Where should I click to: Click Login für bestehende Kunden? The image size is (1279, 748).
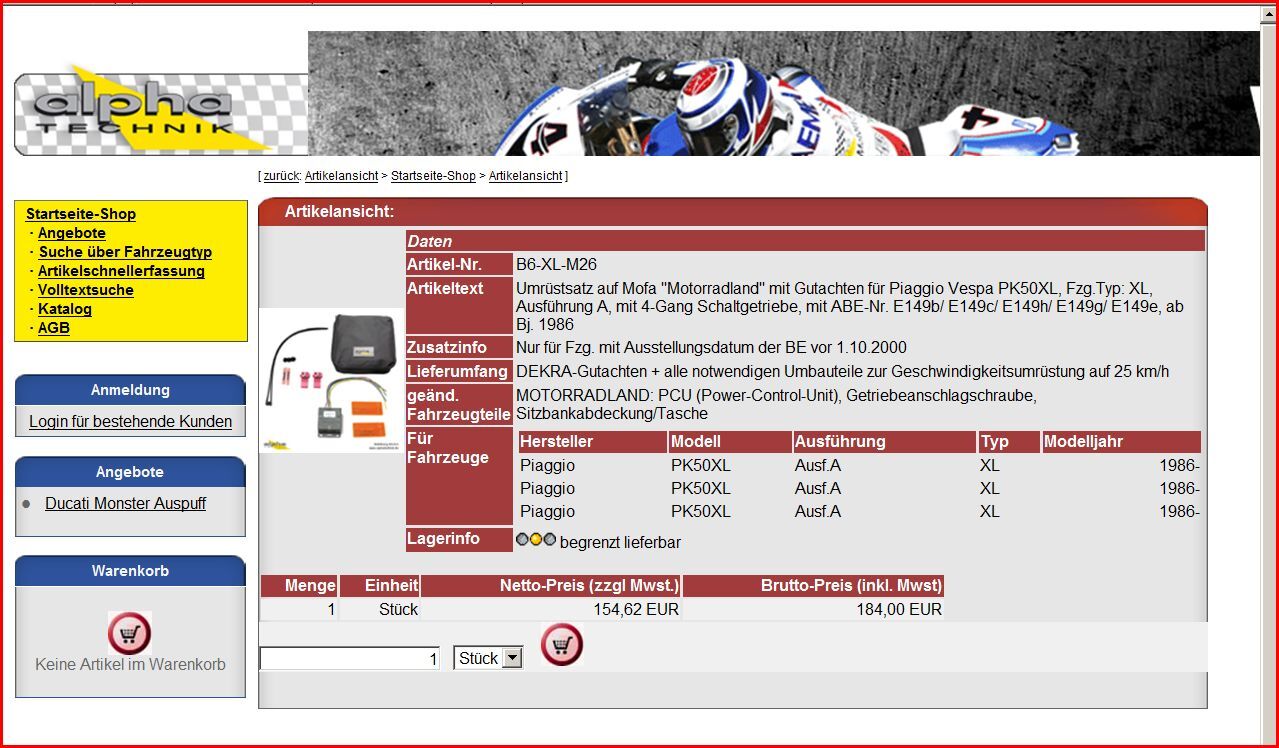click(130, 422)
